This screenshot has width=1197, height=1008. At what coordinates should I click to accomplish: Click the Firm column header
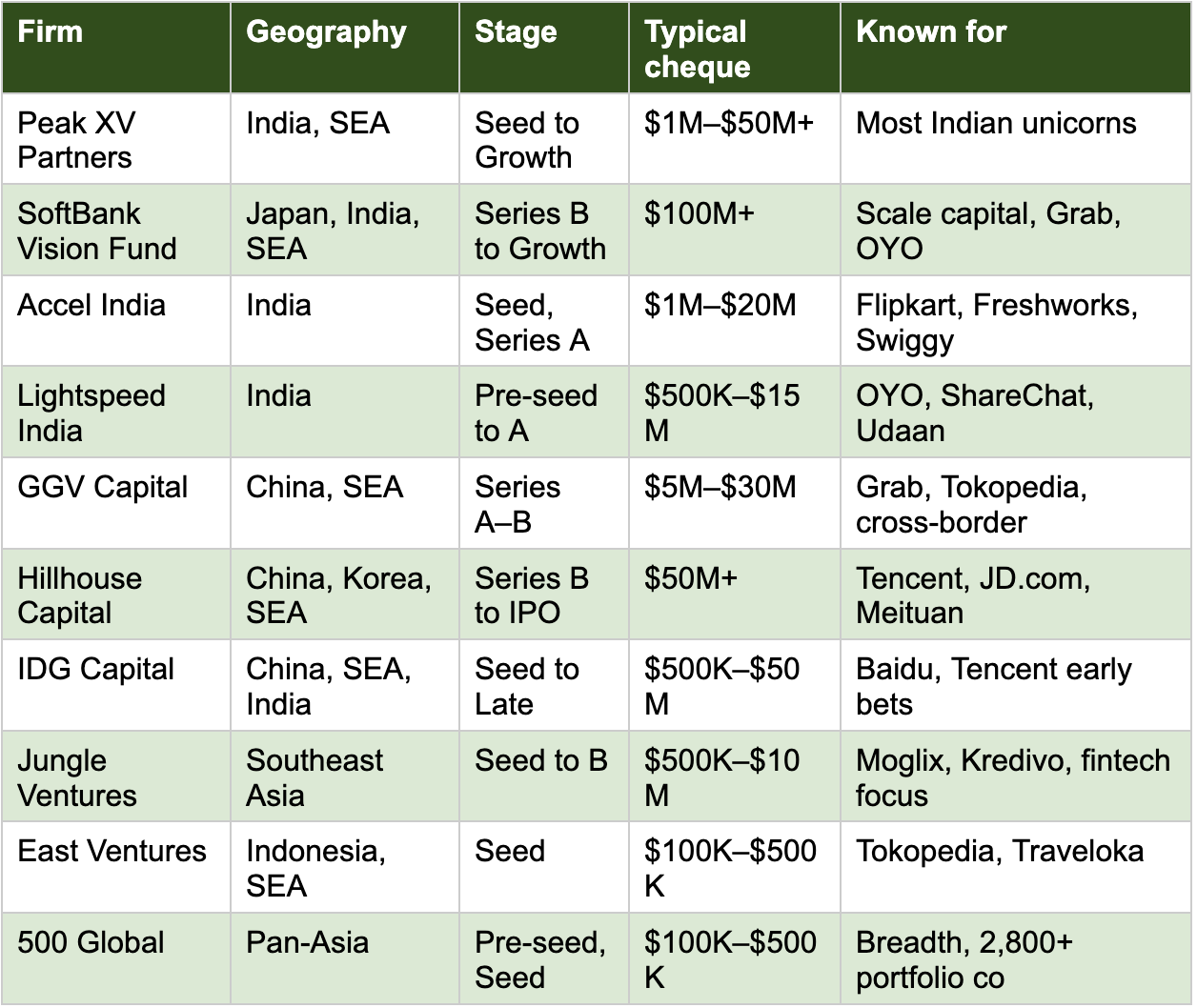point(116,48)
